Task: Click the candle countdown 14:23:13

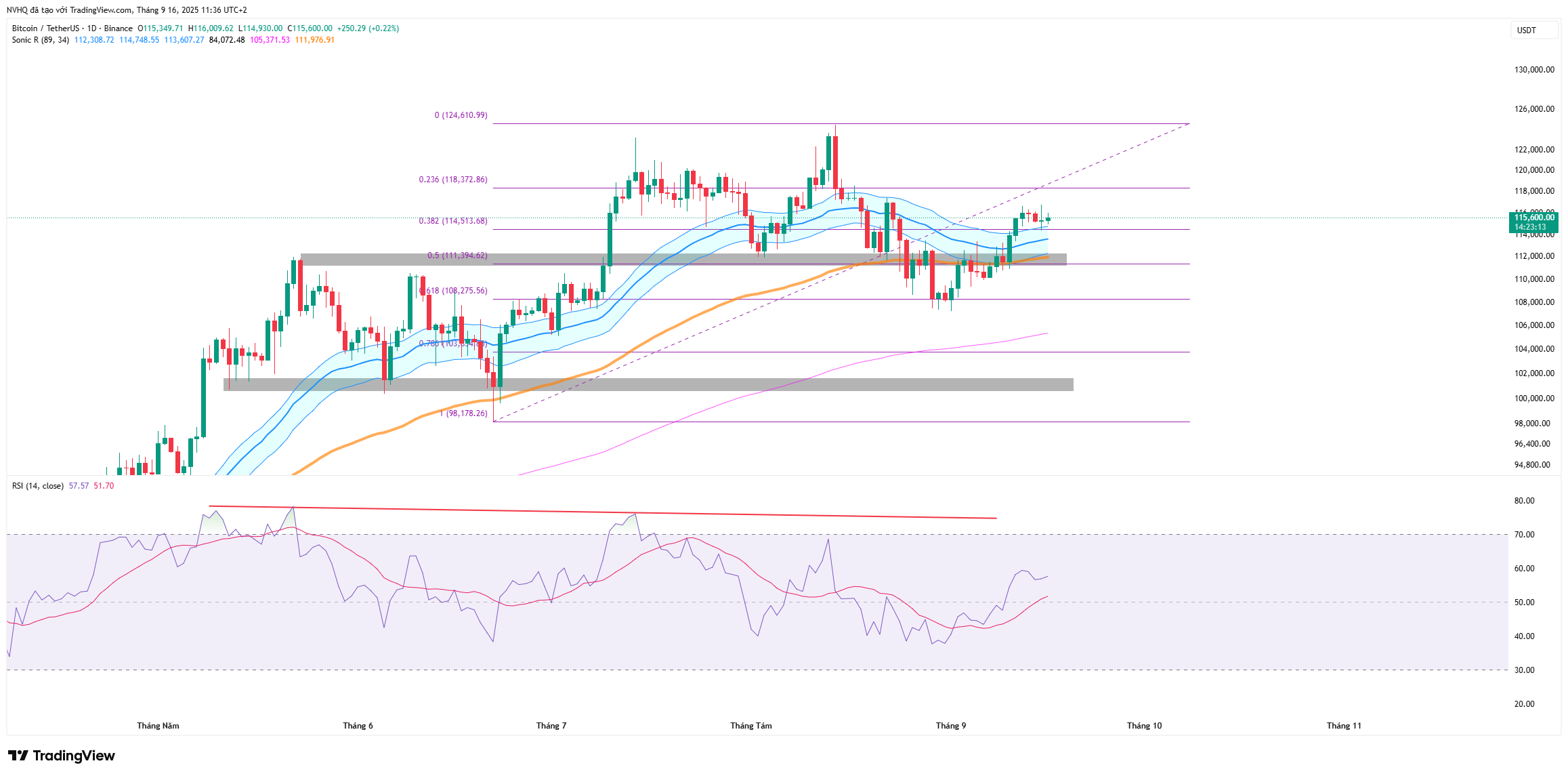Action: (1531, 227)
